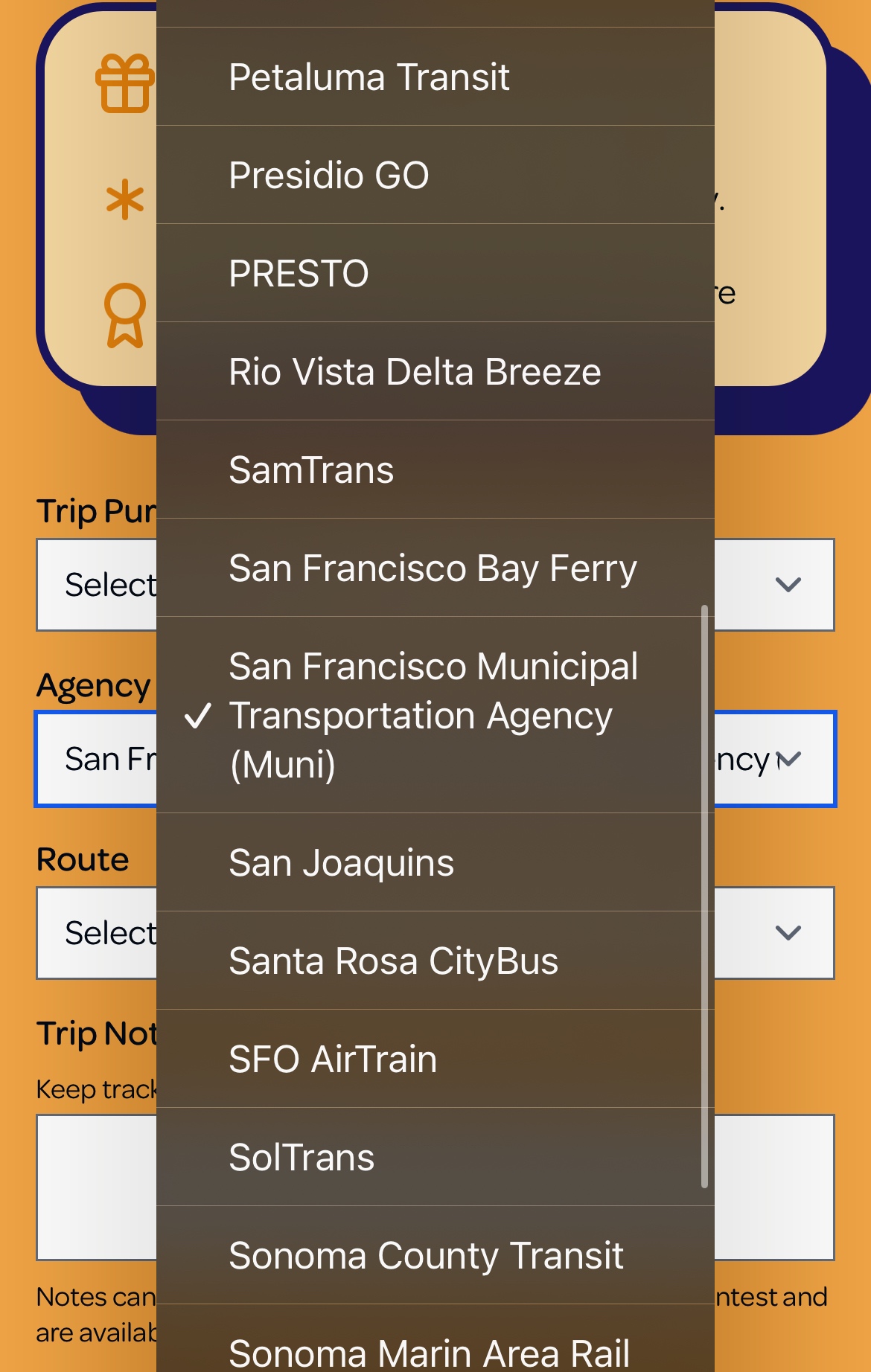
Task: Click the checkmark beside the Muni option
Action: coord(198,716)
